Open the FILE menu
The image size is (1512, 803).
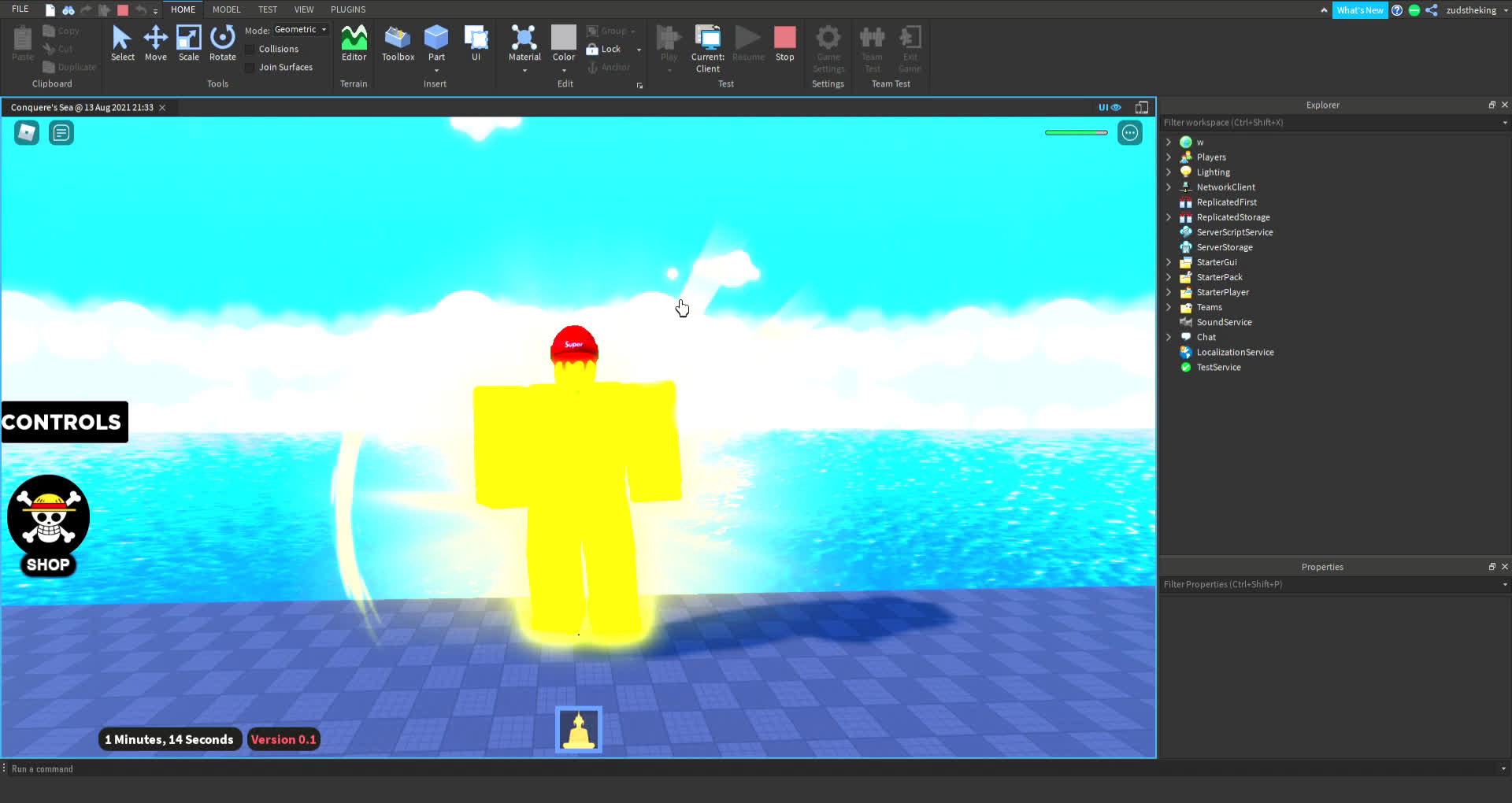click(20, 9)
